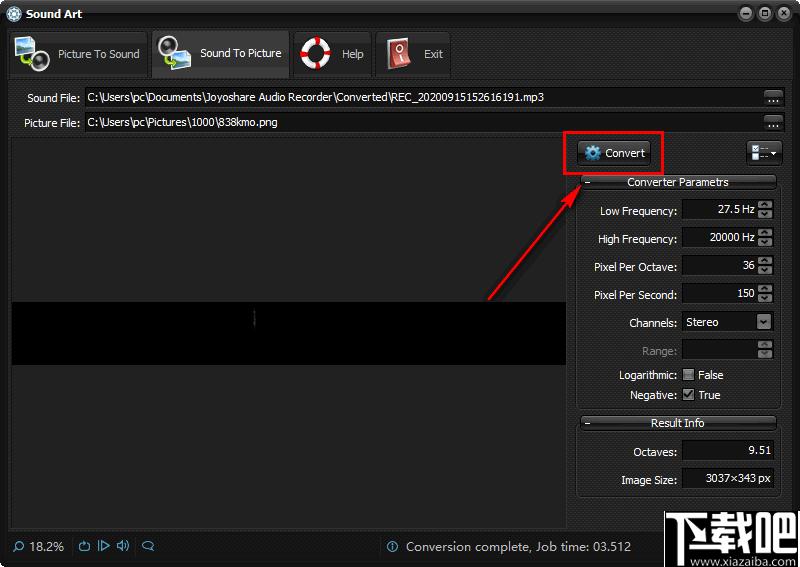Click the Low Frequency value field
Image resolution: width=800 pixels, height=567 pixels.
[719, 210]
